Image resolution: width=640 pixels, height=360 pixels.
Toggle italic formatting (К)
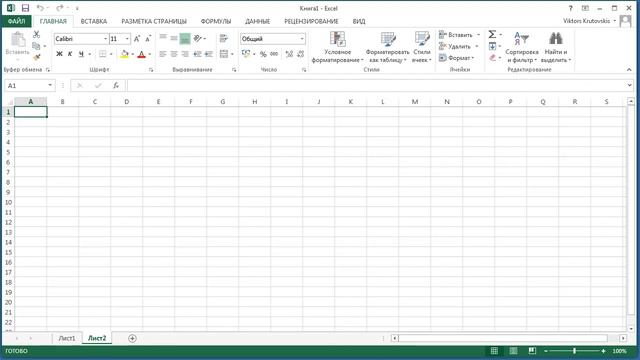(70, 54)
